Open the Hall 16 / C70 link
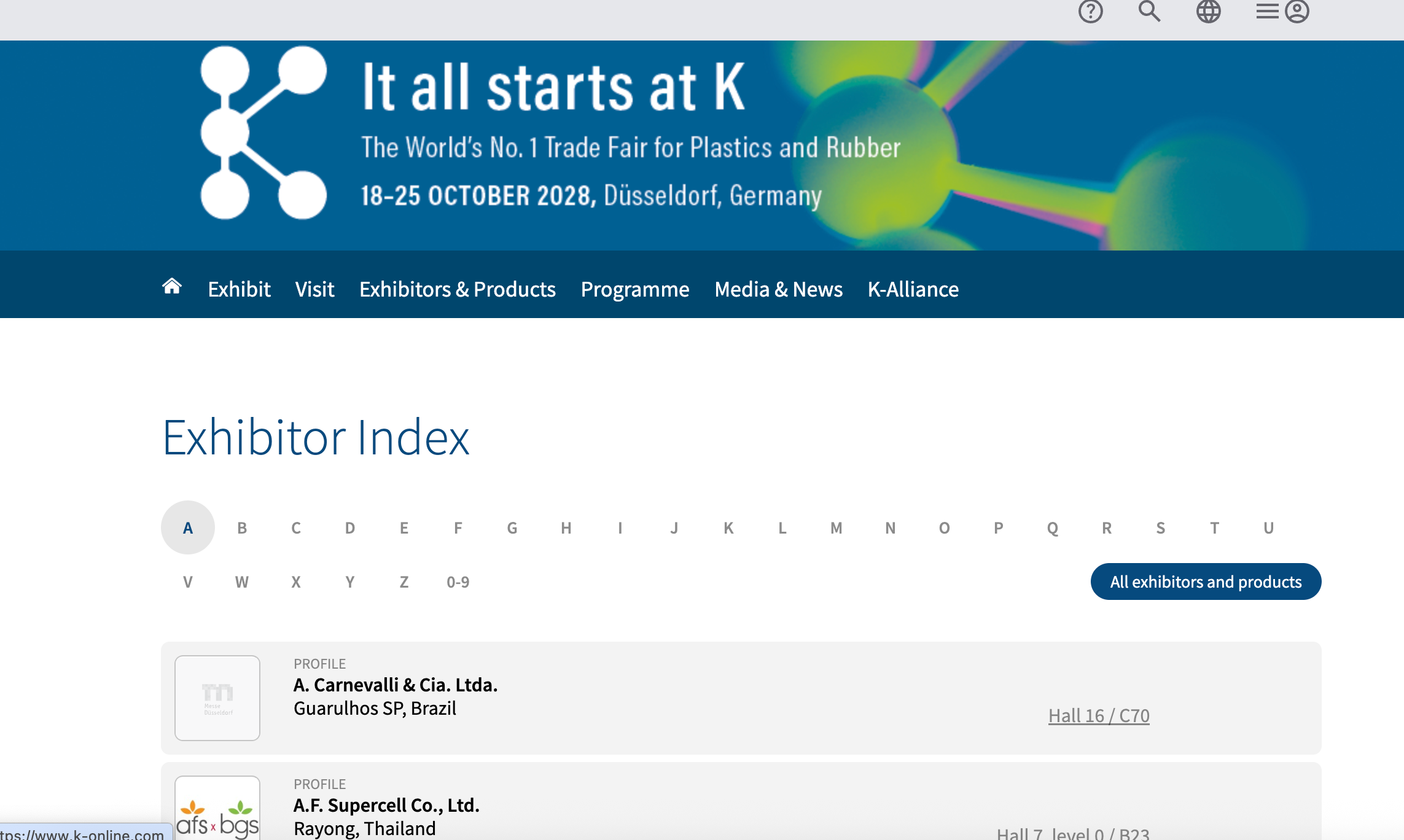 click(1099, 715)
